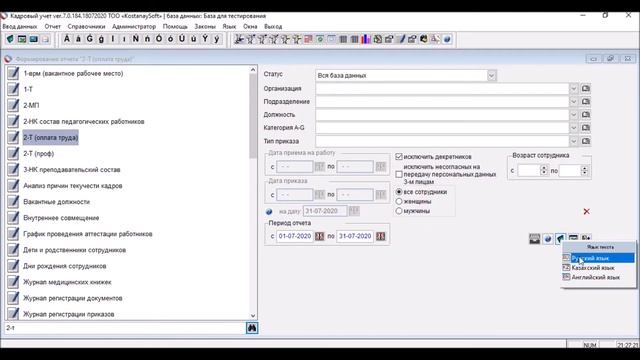Open the 'Ввод данных' menu
The height and width of the screenshot is (360, 640).
point(20,27)
